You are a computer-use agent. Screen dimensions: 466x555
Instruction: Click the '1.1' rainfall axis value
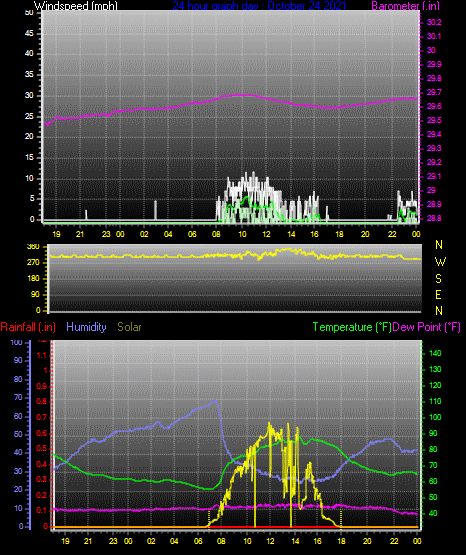[42, 355]
